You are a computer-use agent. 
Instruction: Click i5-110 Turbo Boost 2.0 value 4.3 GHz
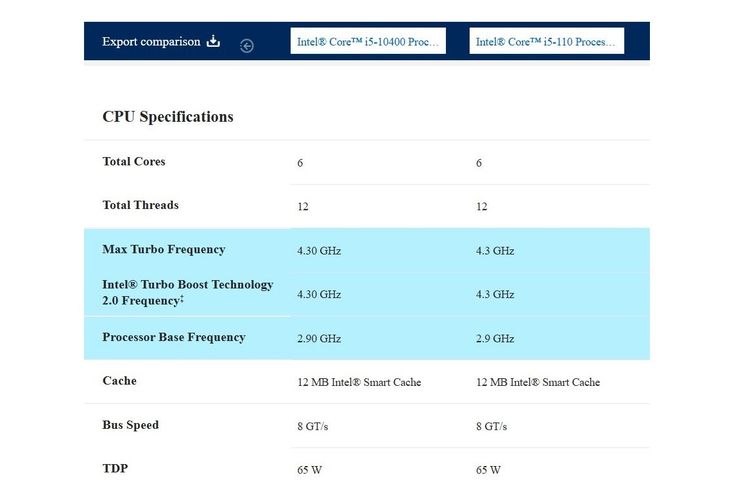pos(495,294)
